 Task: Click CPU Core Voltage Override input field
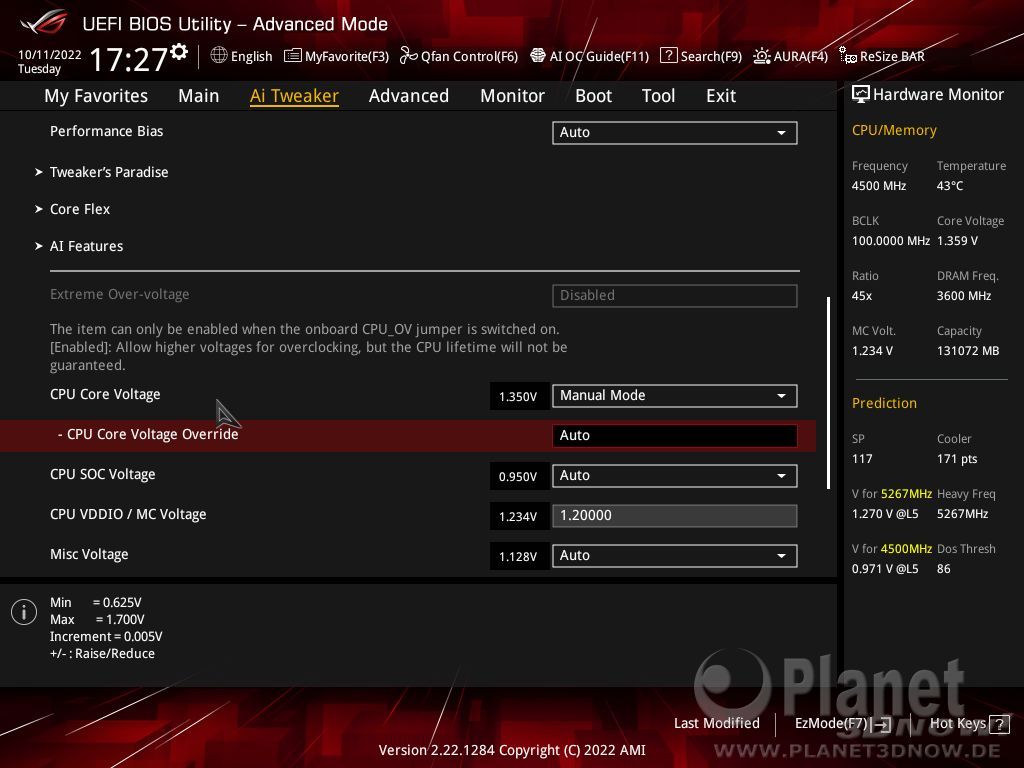point(675,436)
